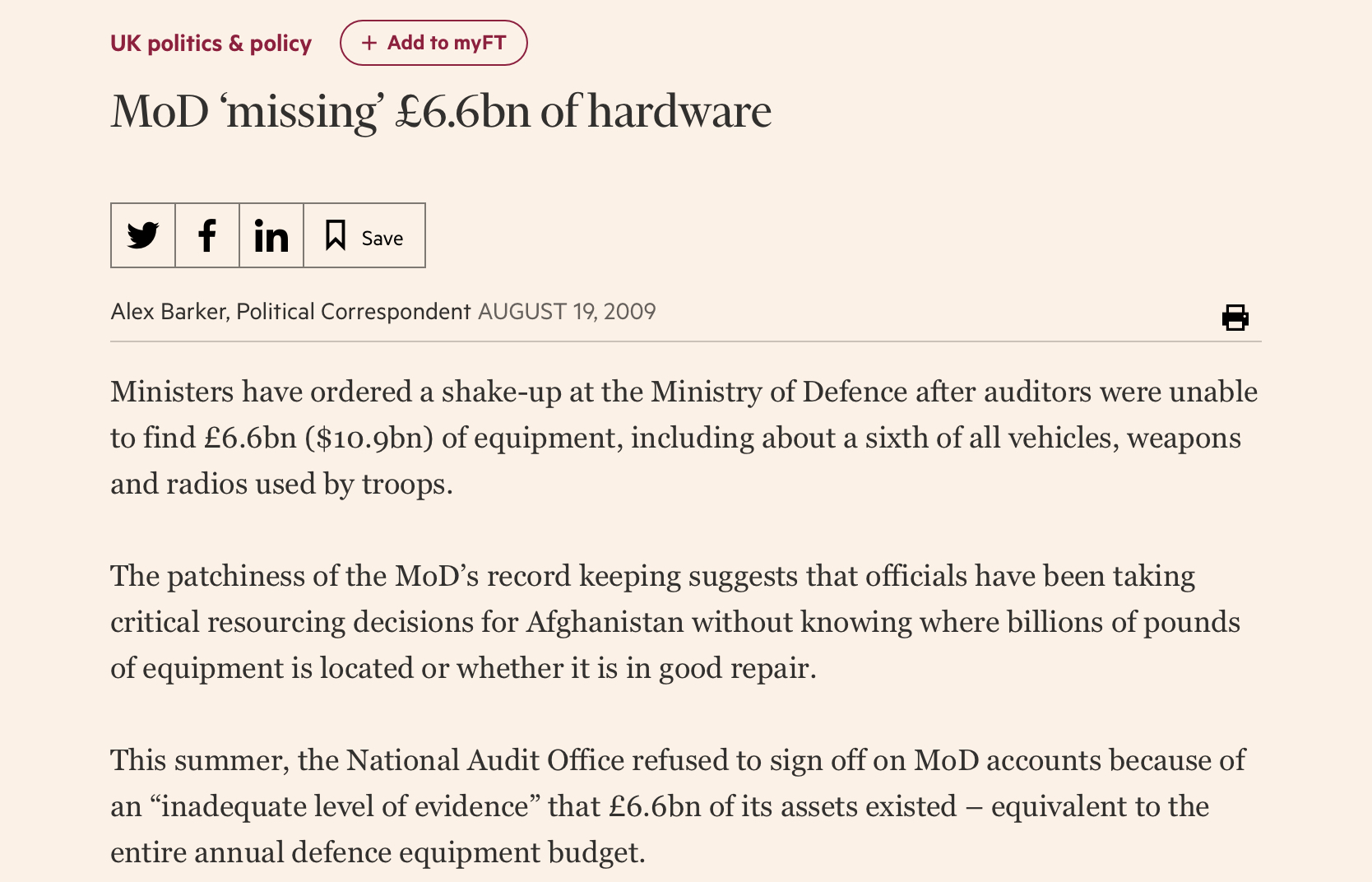The height and width of the screenshot is (882, 1372).
Task: Click the plus icon in Add to myFT
Action: (x=370, y=43)
